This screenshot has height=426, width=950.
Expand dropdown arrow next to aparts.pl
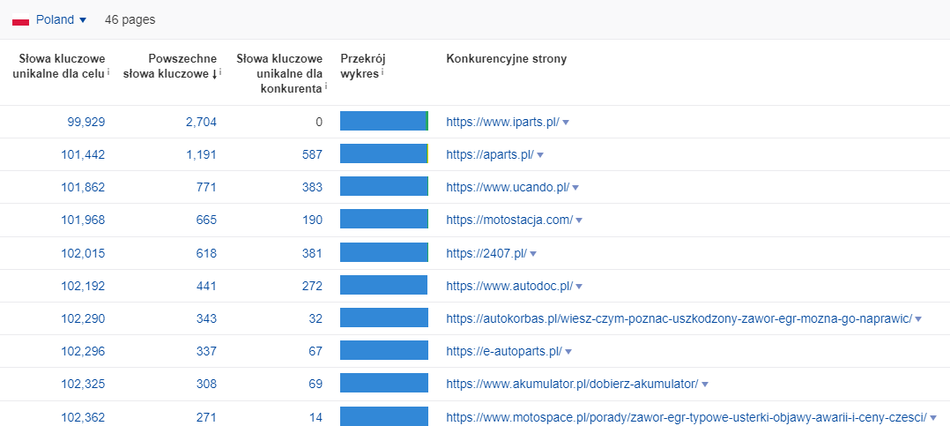[540, 155]
